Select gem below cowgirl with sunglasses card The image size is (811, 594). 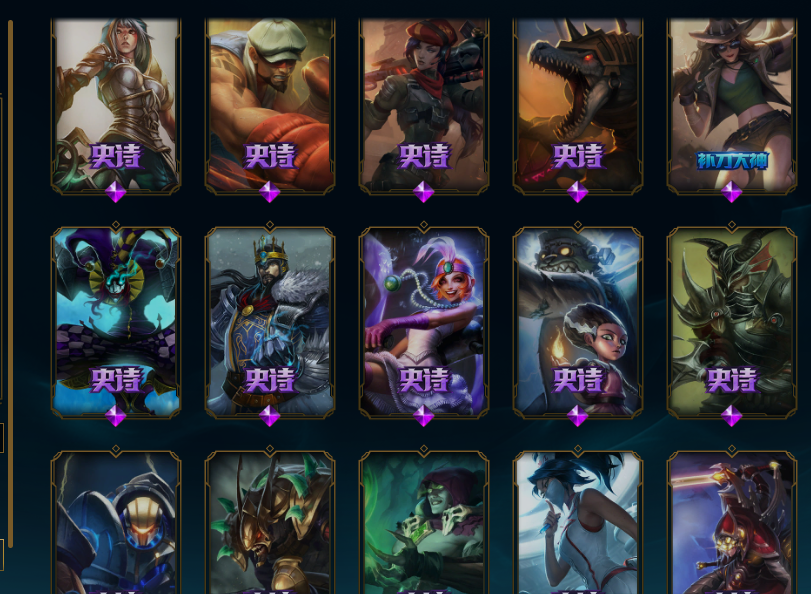coord(732,192)
